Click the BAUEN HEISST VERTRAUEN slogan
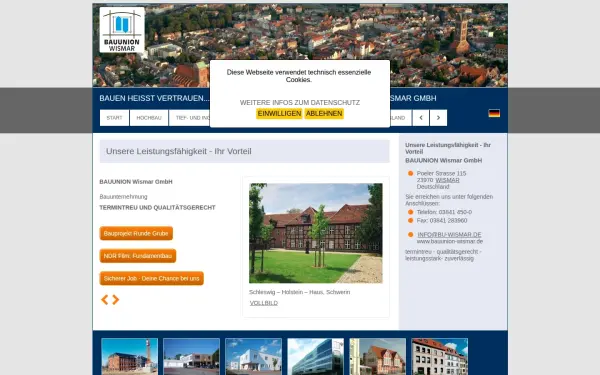The width and height of the screenshot is (600, 375). (x=154, y=98)
